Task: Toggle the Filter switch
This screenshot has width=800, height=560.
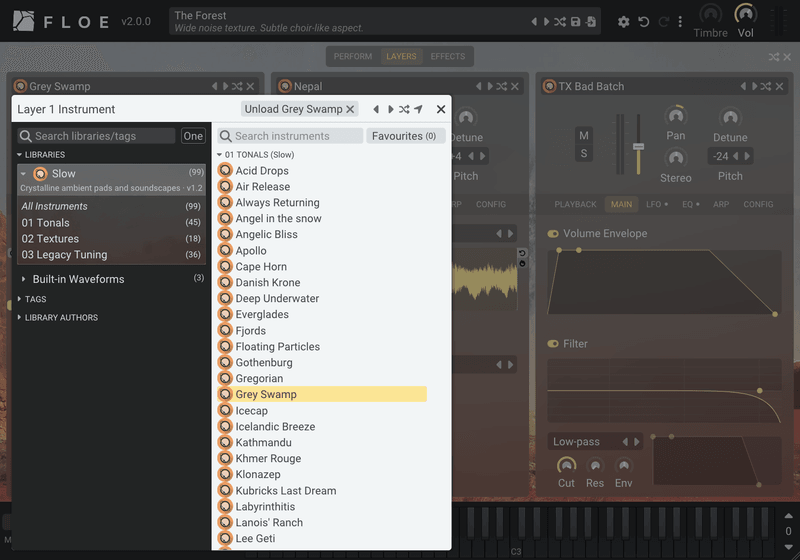Action: pos(553,344)
